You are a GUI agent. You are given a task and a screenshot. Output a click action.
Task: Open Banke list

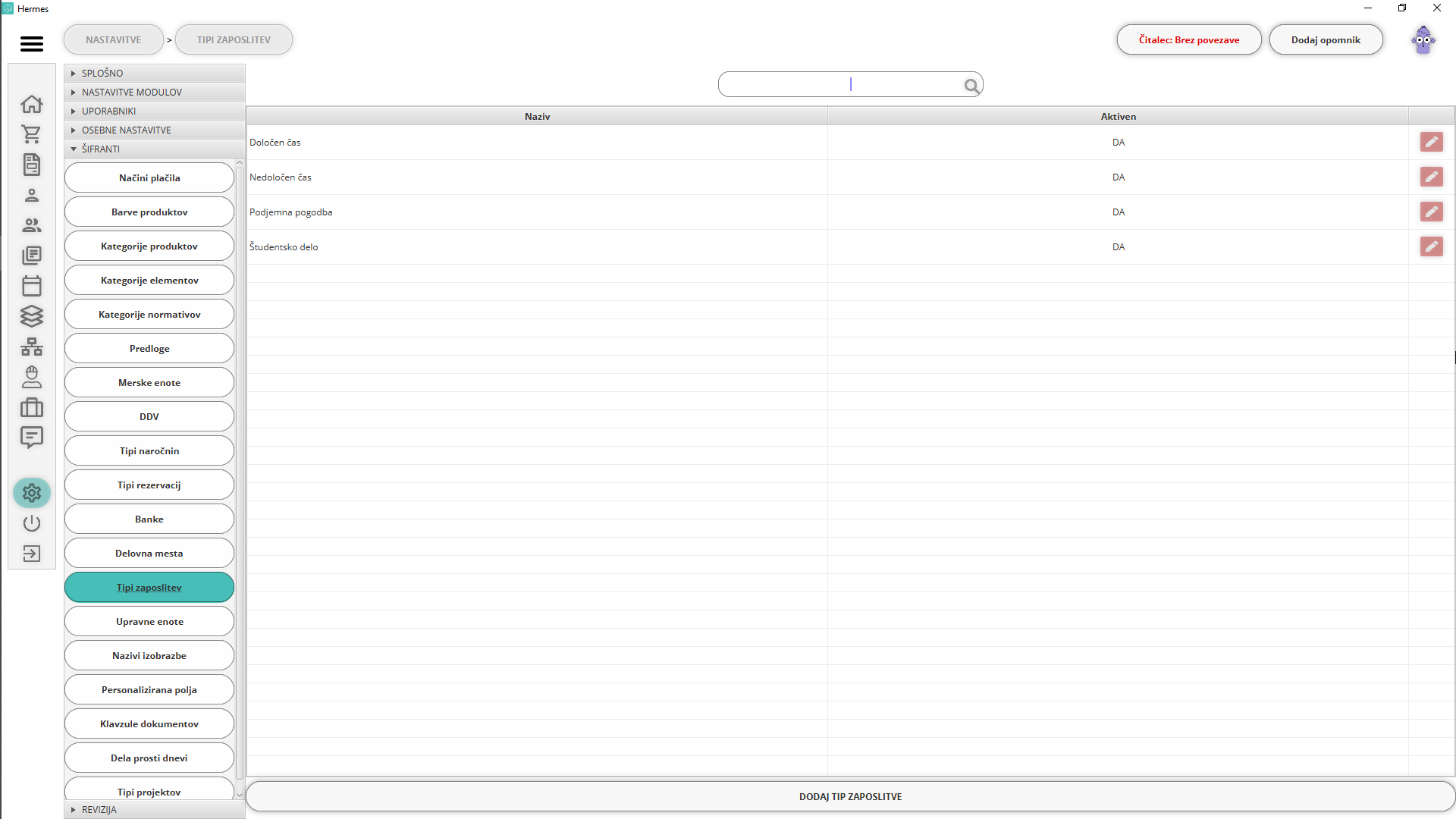[x=149, y=519]
